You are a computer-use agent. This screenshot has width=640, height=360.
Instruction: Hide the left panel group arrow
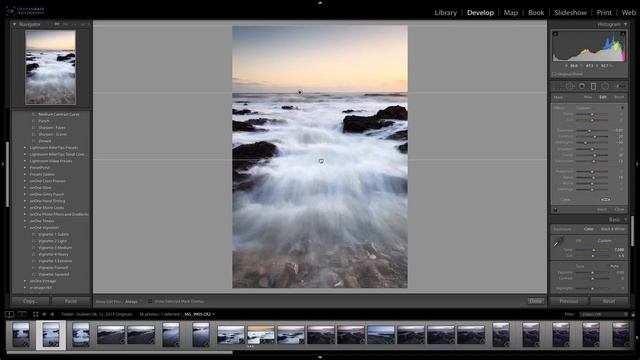point(2,164)
